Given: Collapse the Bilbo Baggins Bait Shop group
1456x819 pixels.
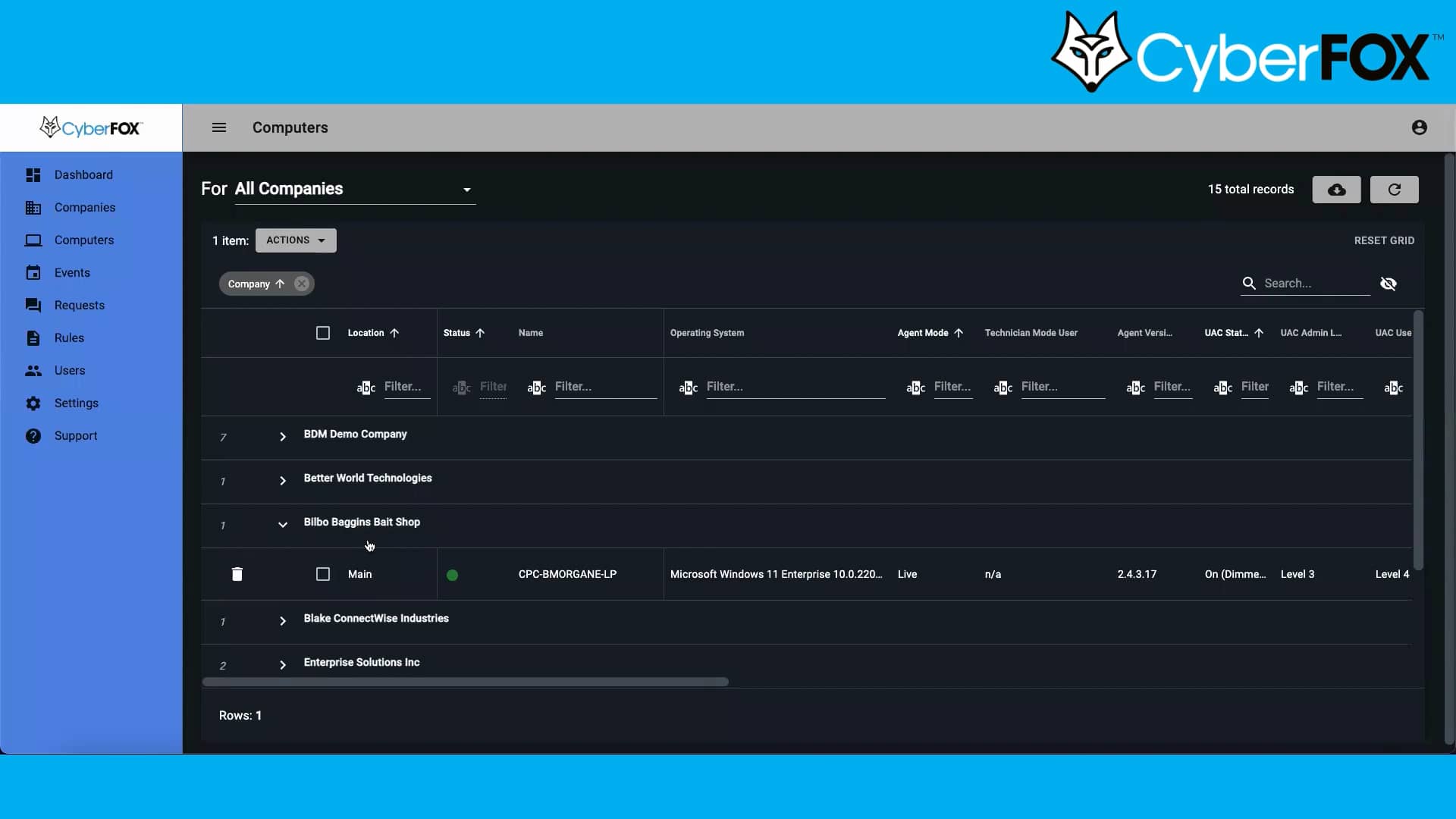Looking at the screenshot, I should 282,525.
